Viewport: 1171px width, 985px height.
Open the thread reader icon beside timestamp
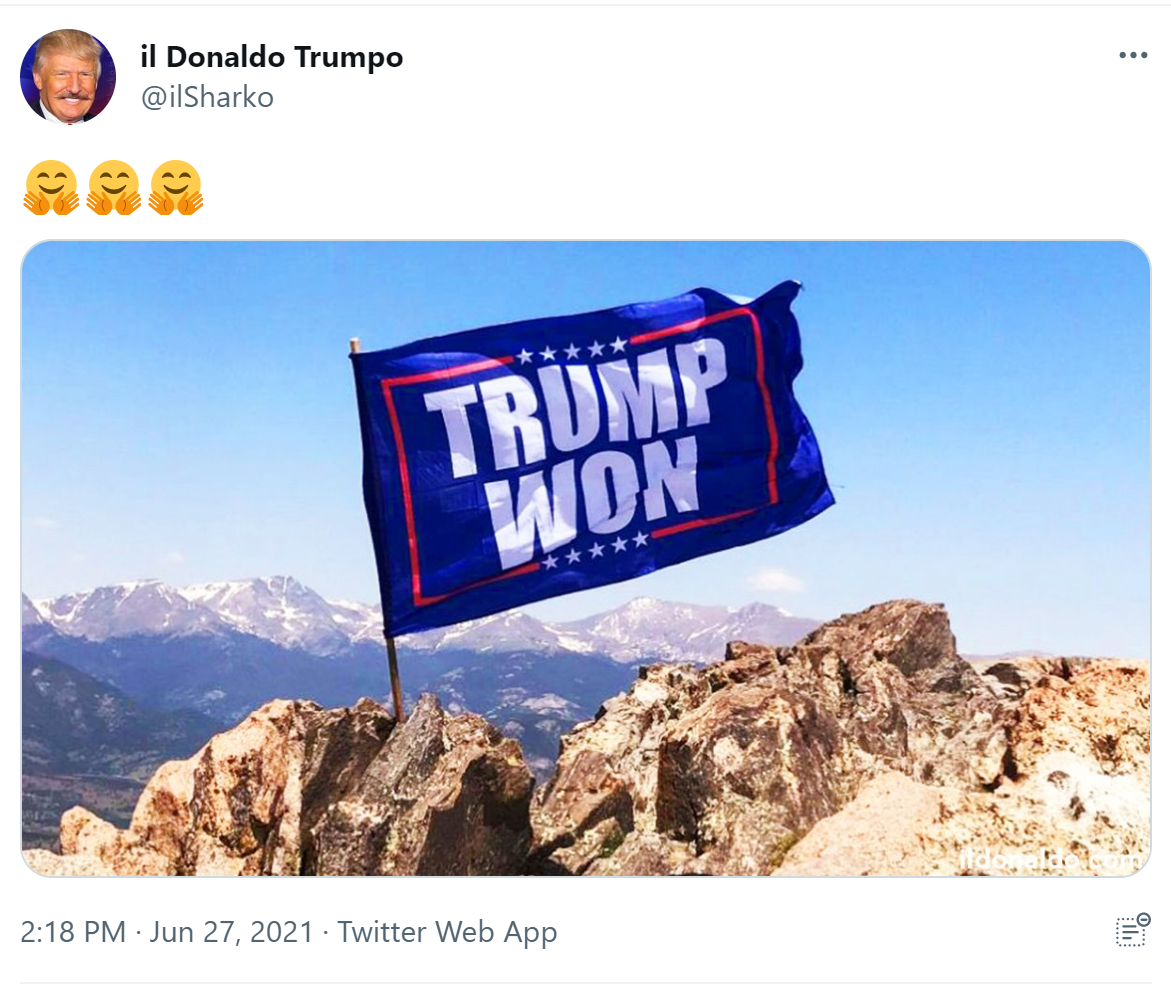(1132, 930)
